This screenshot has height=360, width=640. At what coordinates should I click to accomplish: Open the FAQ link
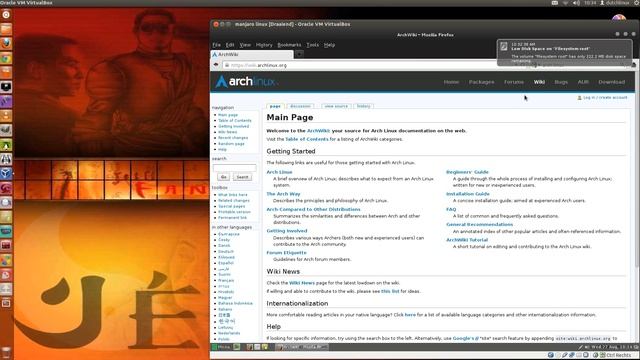tap(451, 209)
